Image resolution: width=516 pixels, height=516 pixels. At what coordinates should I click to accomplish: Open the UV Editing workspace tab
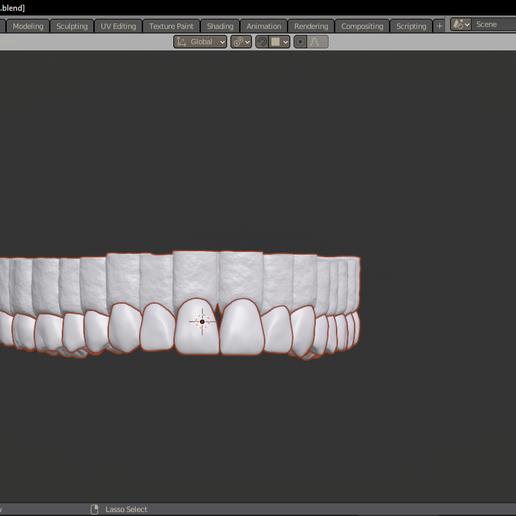coord(118,26)
